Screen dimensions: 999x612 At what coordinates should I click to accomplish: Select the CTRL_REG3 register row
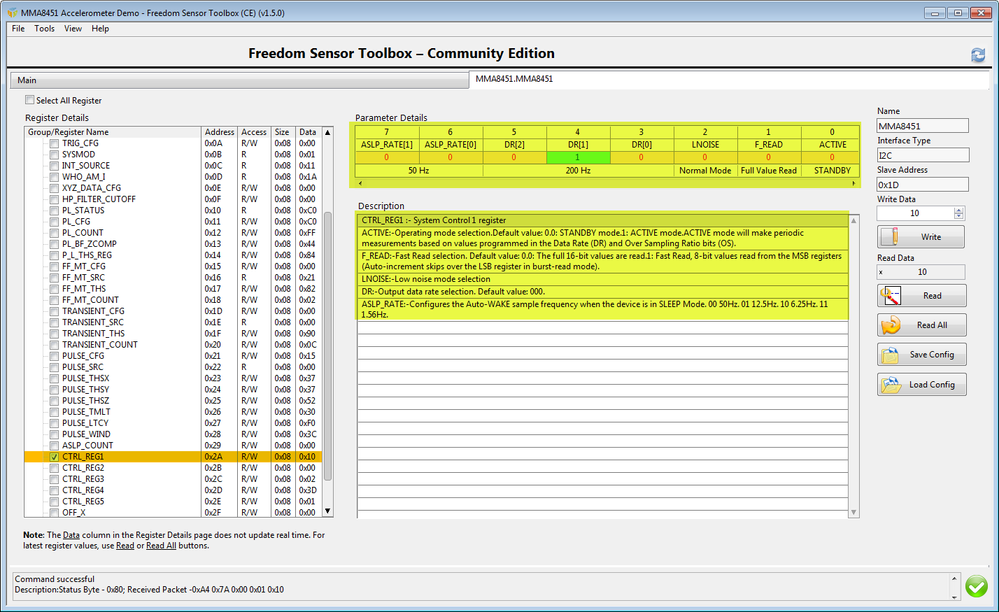pos(173,479)
